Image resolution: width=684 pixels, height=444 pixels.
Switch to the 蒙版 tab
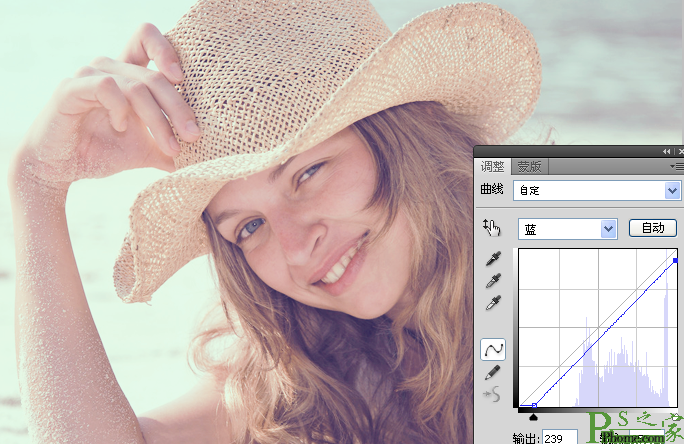click(529, 167)
